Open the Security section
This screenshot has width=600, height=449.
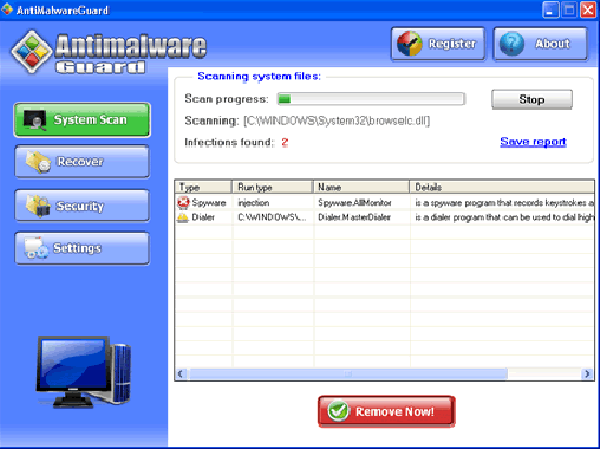[82, 206]
